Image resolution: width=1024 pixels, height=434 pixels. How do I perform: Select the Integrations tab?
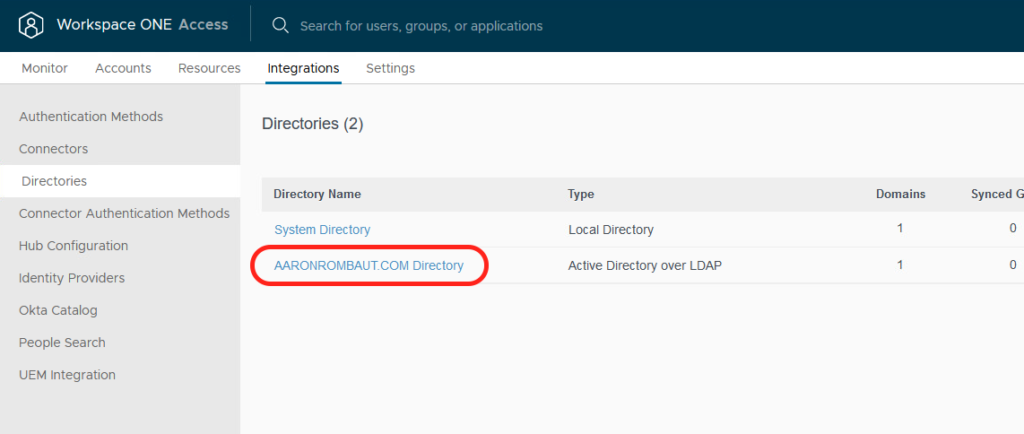(303, 68)
